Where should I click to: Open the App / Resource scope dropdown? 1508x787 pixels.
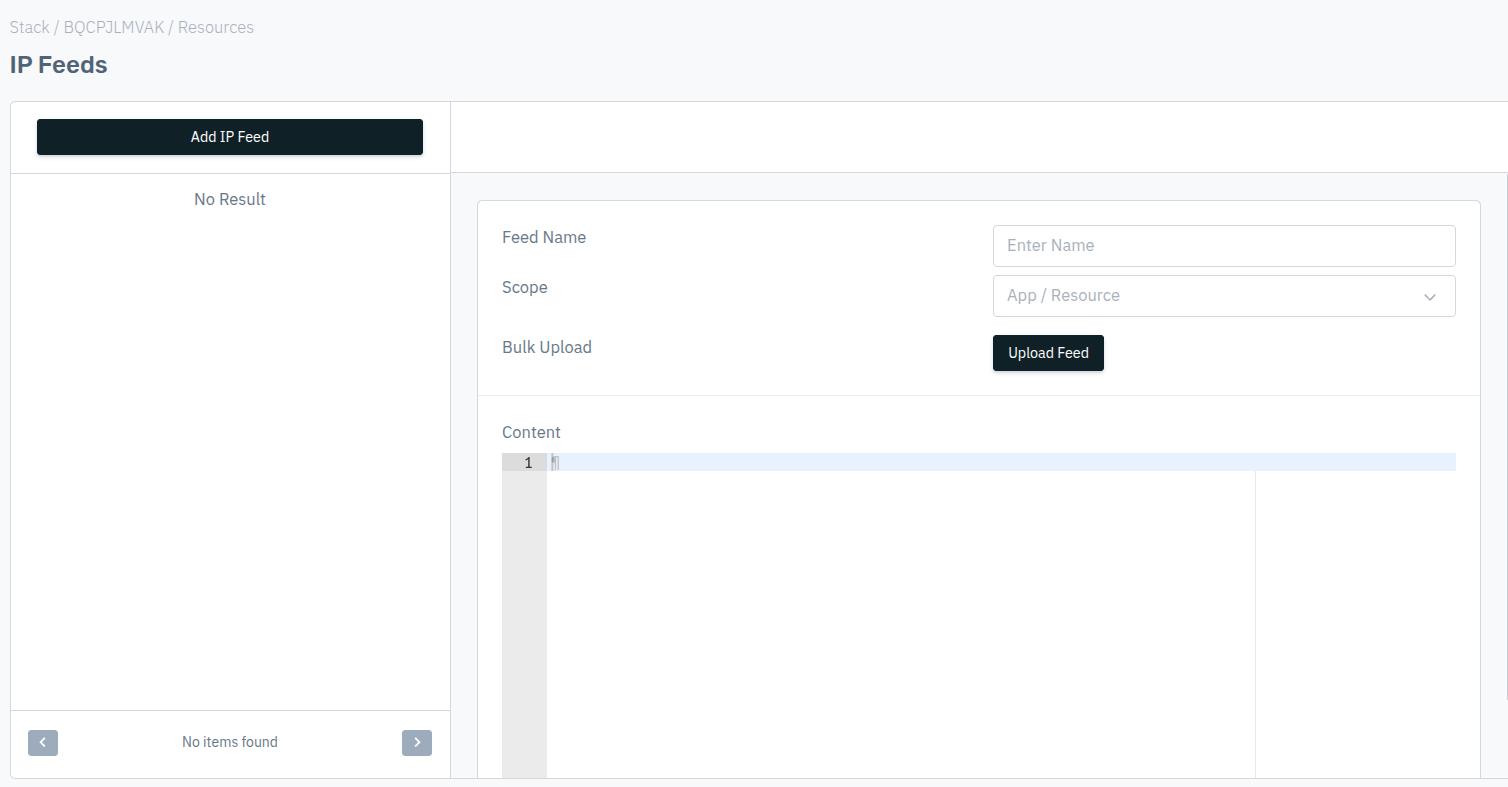[x=1224, y=296]
